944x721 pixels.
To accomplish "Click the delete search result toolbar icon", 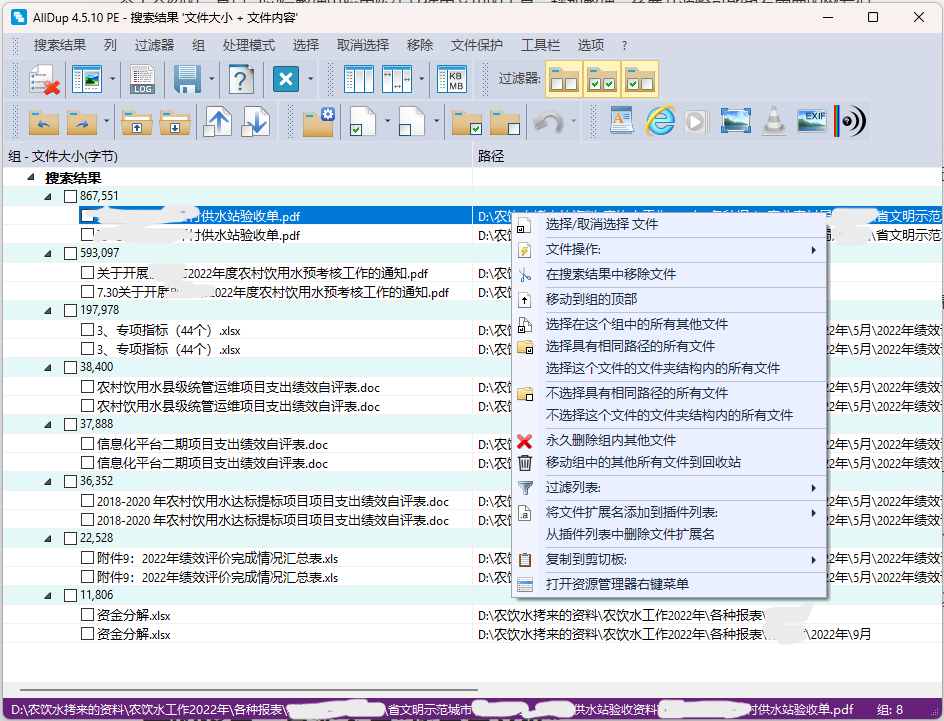I will click(x=45, y=79).
